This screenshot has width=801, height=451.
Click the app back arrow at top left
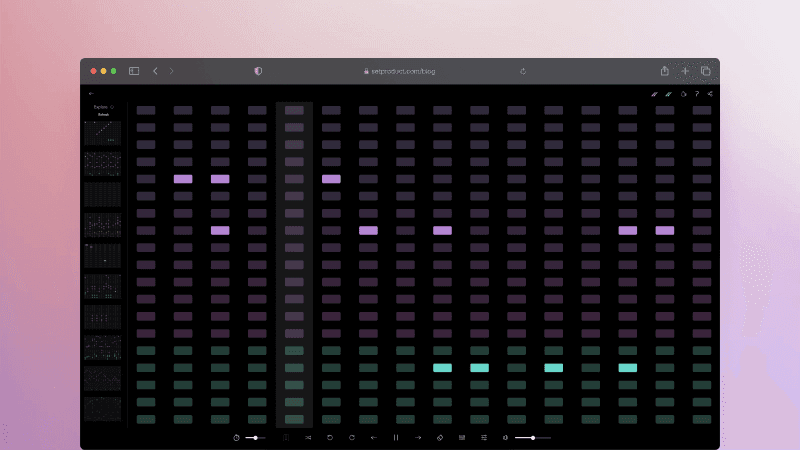91,93
